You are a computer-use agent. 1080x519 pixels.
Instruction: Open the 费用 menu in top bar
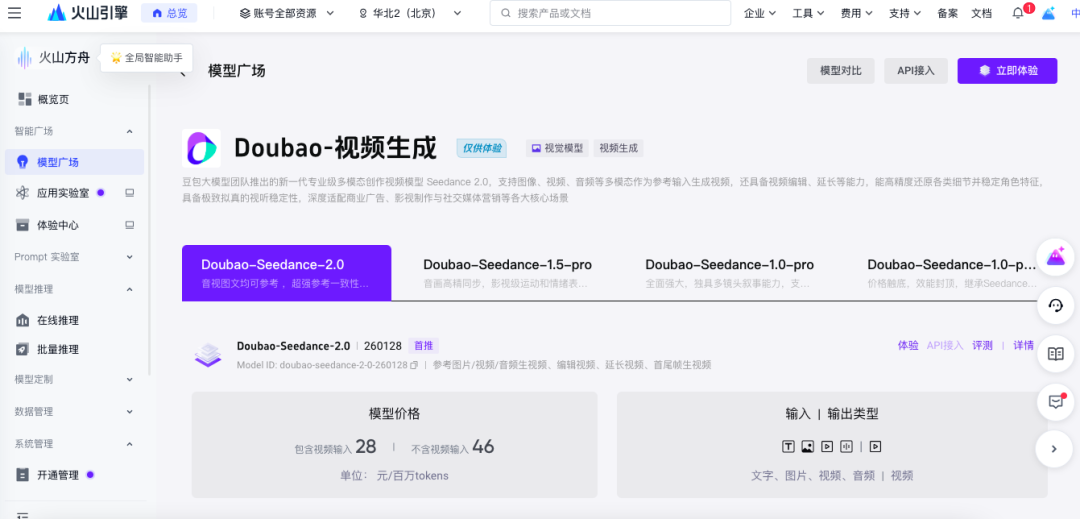point(856,13)
